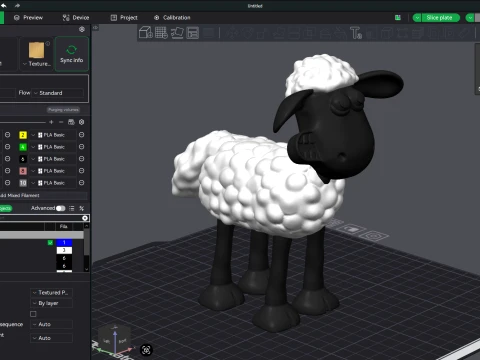Image resolution: width=480 pixels, height=360 pixels.
Task: Open the Textured P.. dropdown
Action: [51, 293]
